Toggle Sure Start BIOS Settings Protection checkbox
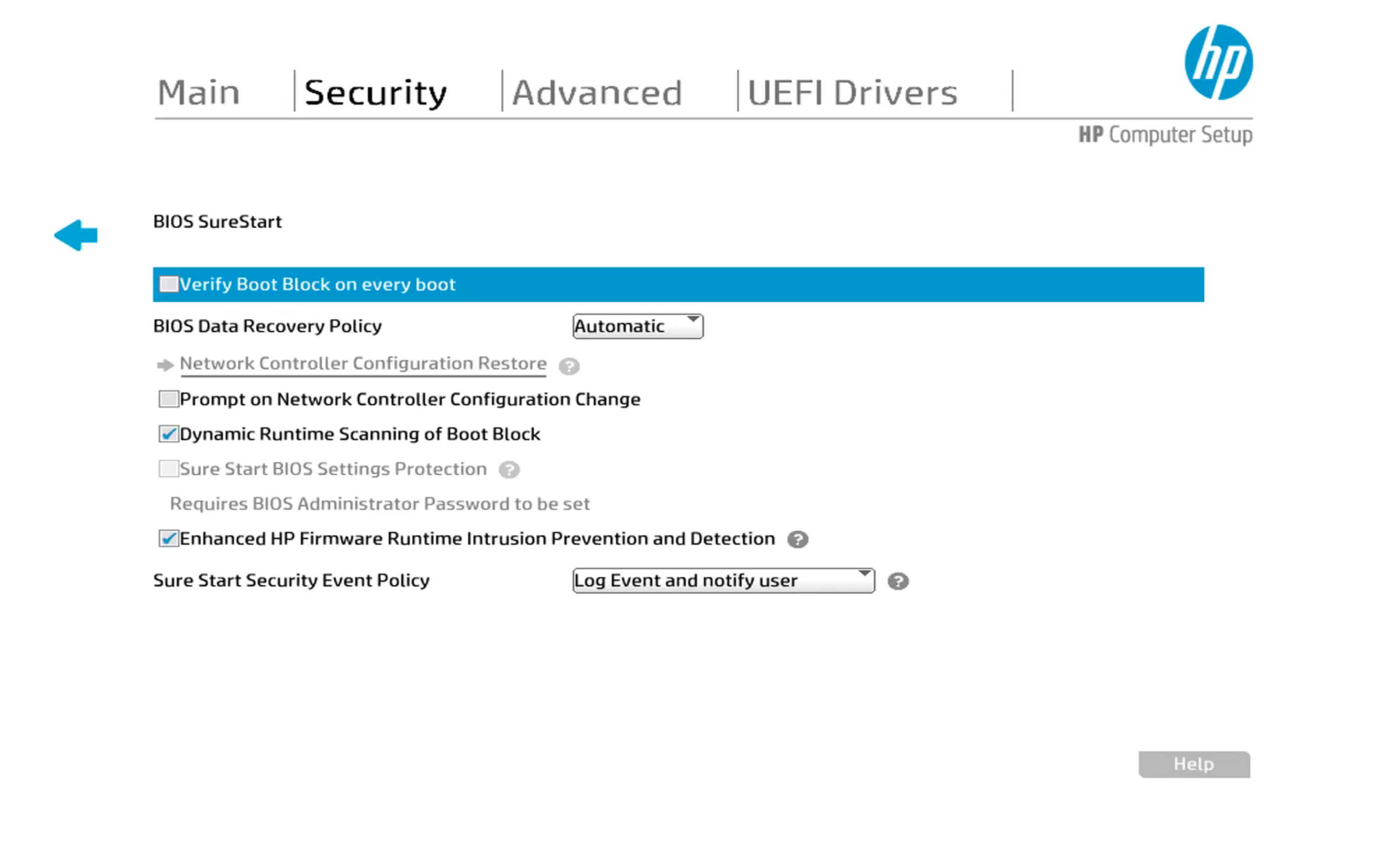 click(x=169, y=469)
